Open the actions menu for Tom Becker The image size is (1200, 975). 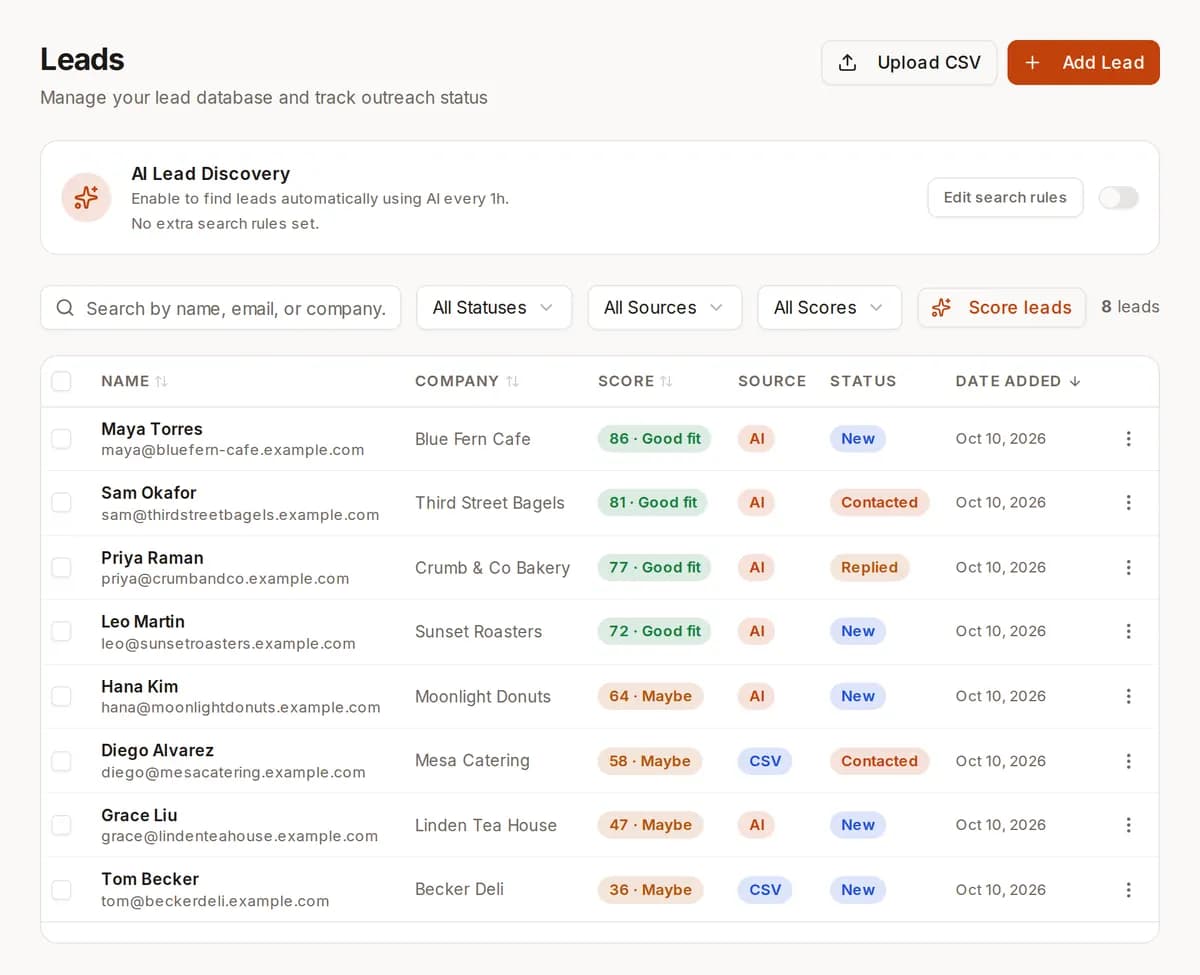click(x=1128, y=890)
